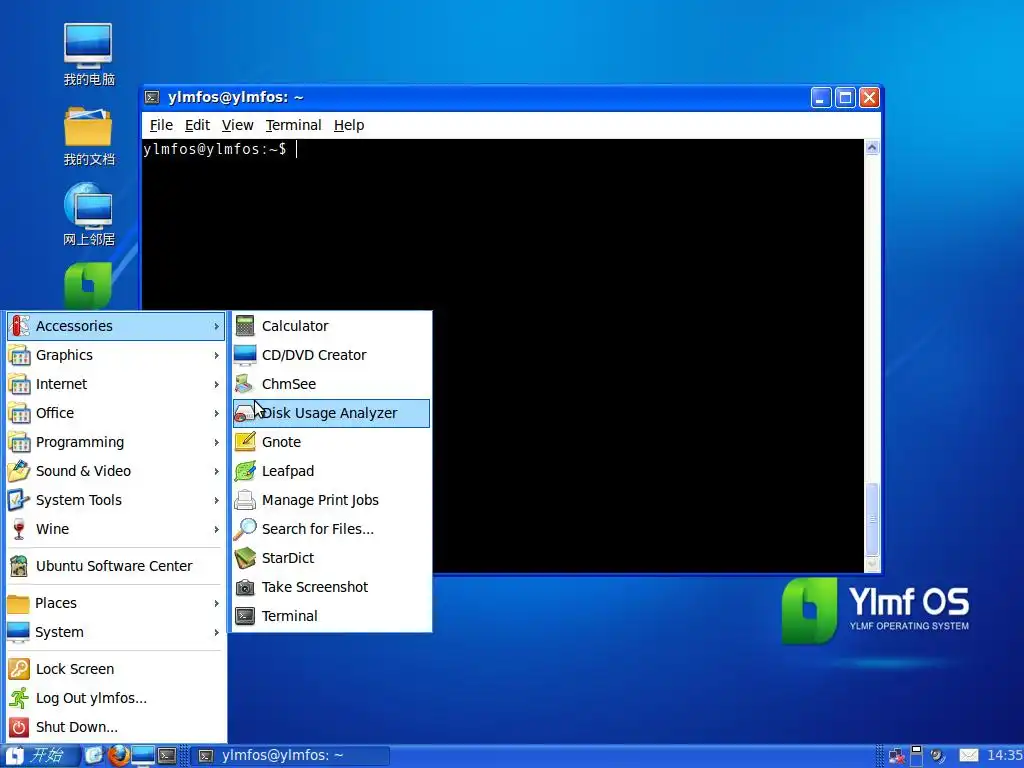The image size is (1024, 768).
Task: Open the Terminal menu in menu bar
Action: (x=293, y=125)
